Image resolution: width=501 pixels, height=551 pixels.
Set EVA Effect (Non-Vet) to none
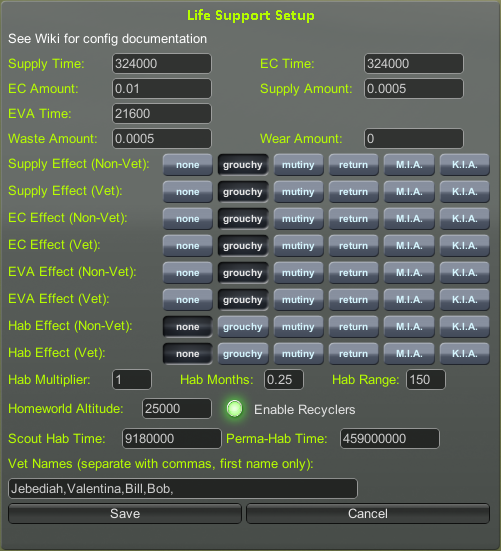pos(188,273)
